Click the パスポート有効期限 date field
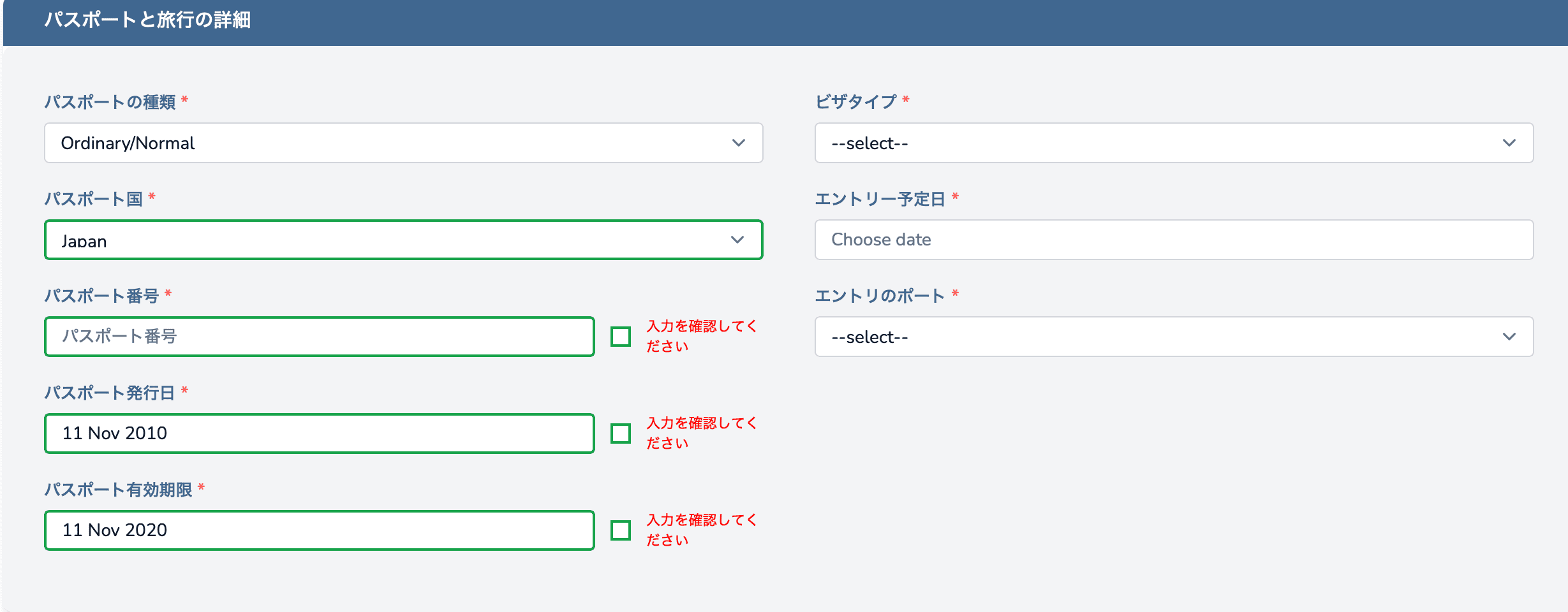This screenshot has width=1568, height=612. pyautogui.click(x=319, y=530)
